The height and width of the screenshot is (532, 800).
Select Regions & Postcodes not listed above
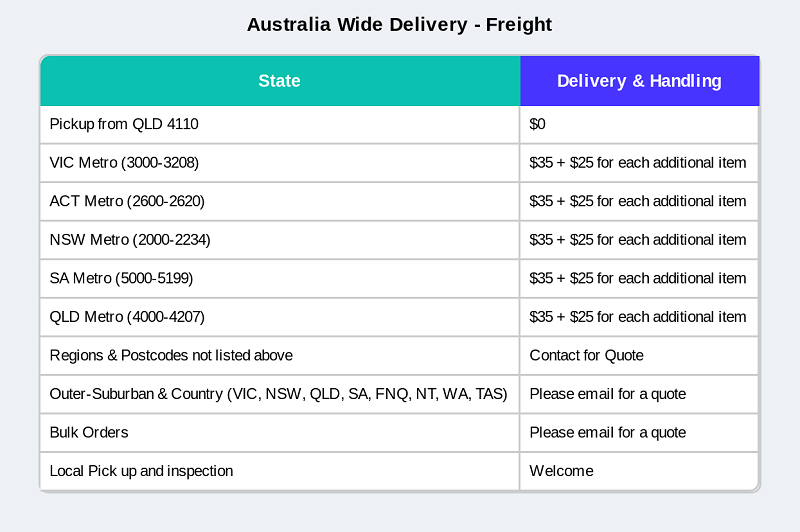click(171, 355)
